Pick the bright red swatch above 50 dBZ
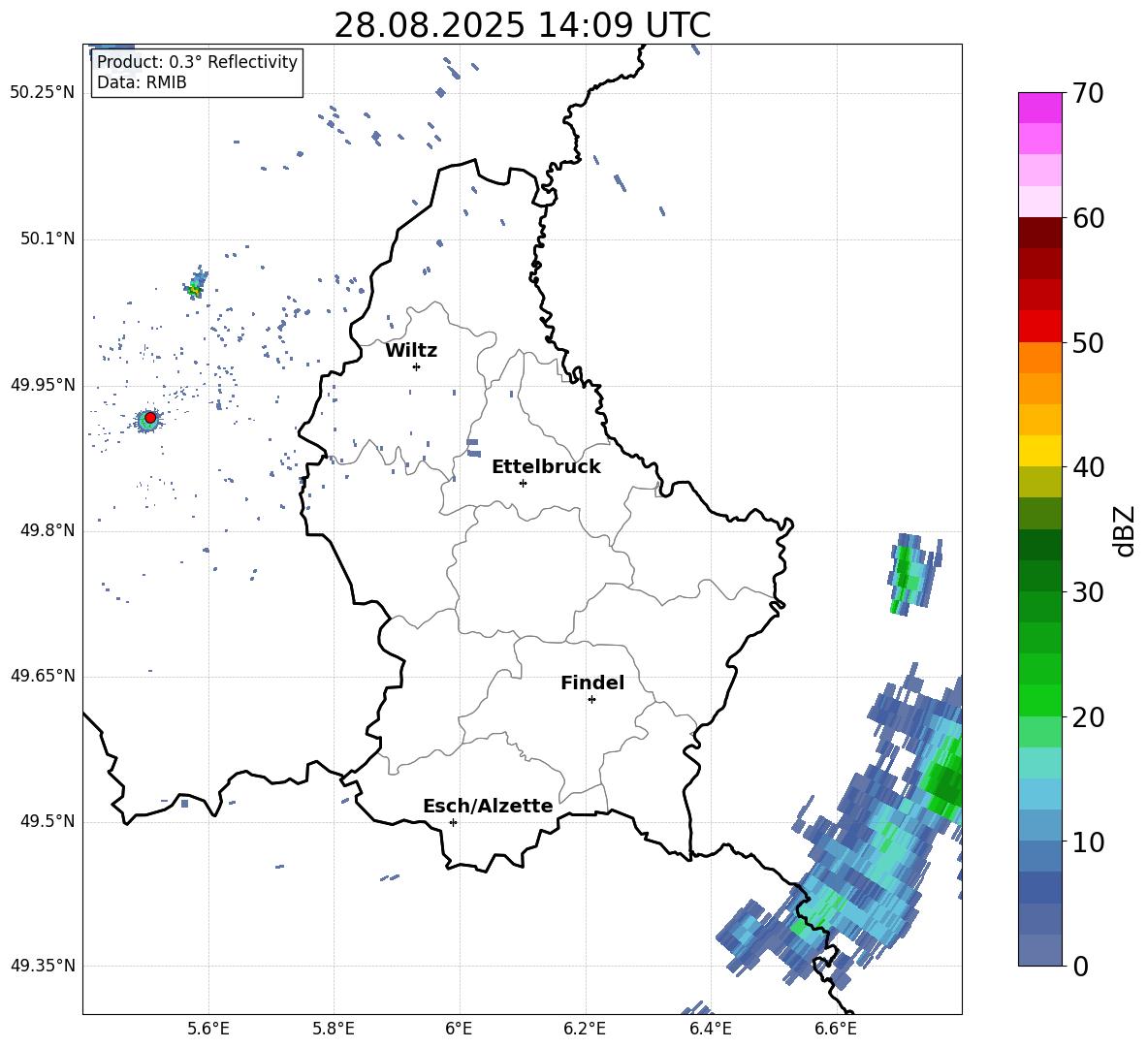This screenshot has width=1148, height=1048. [1039, 327]
